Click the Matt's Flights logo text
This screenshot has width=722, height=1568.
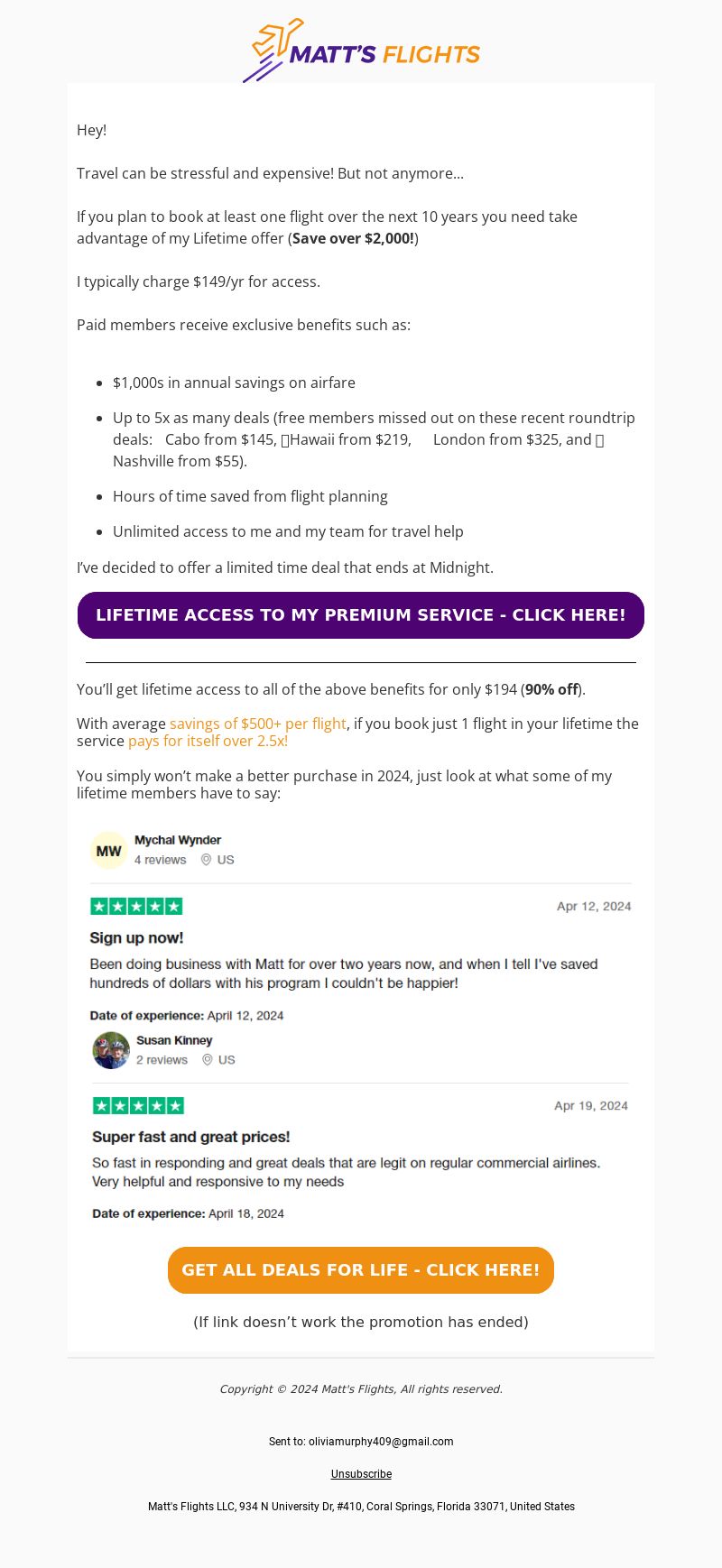point(385,54)
